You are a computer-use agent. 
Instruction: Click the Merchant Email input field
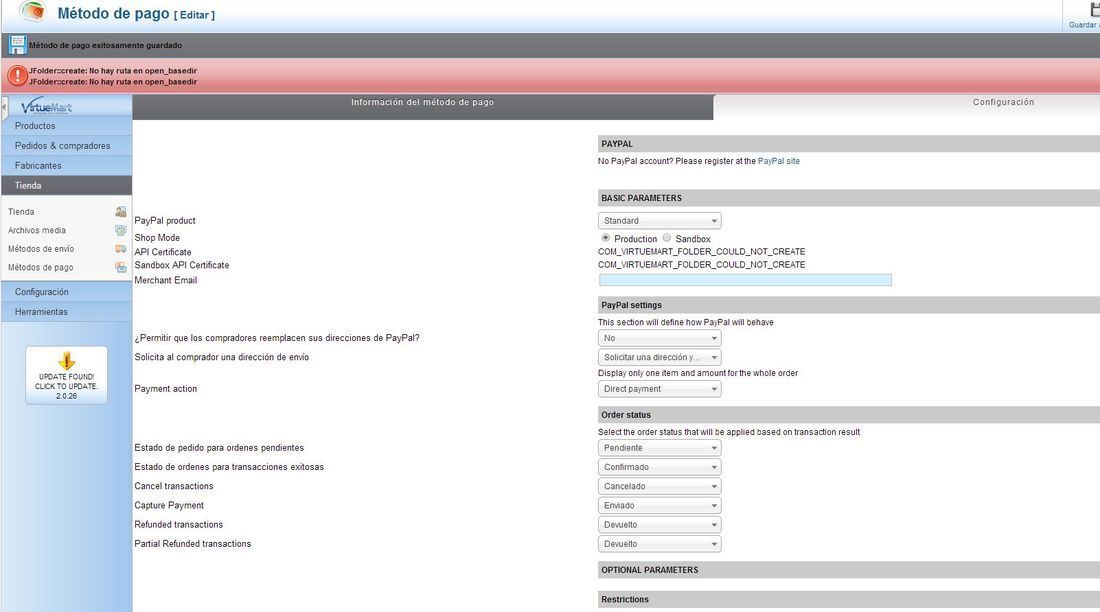(x=745, y=280)
